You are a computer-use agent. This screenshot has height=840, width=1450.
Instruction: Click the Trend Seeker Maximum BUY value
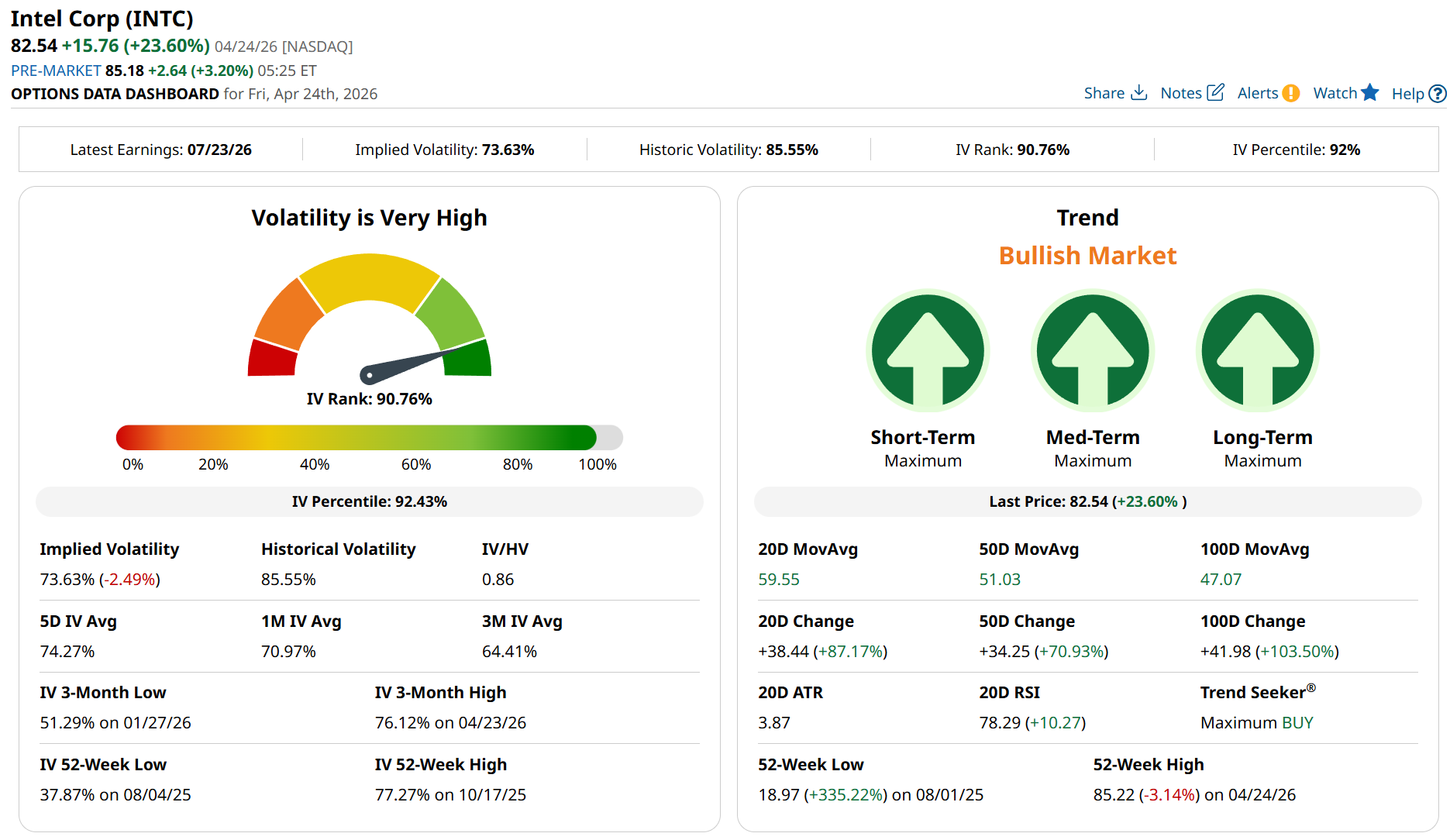[x=1257, y=723]
